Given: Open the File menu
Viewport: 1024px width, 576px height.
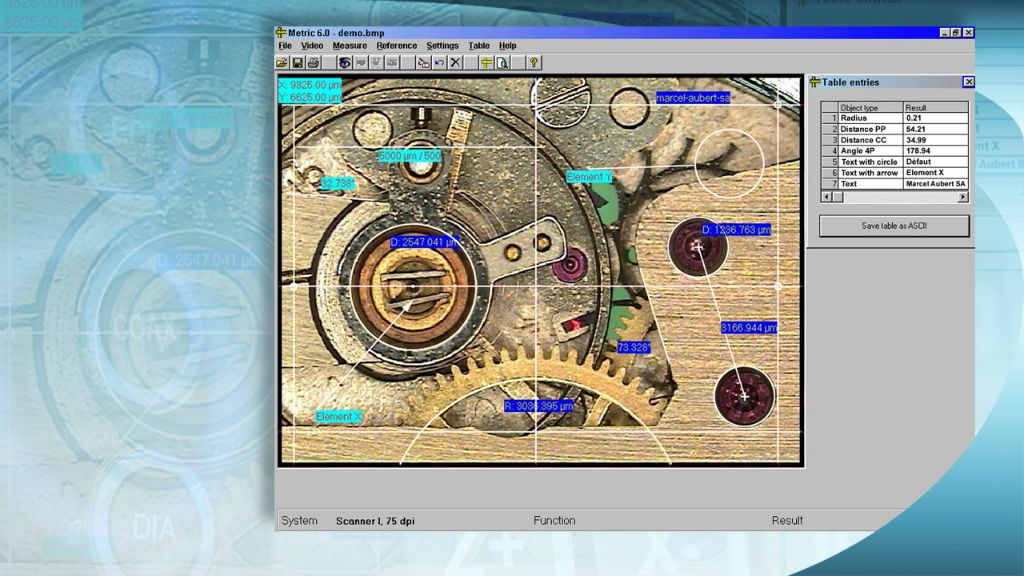Looking at the screenshot, I should (x=285, y=46).
